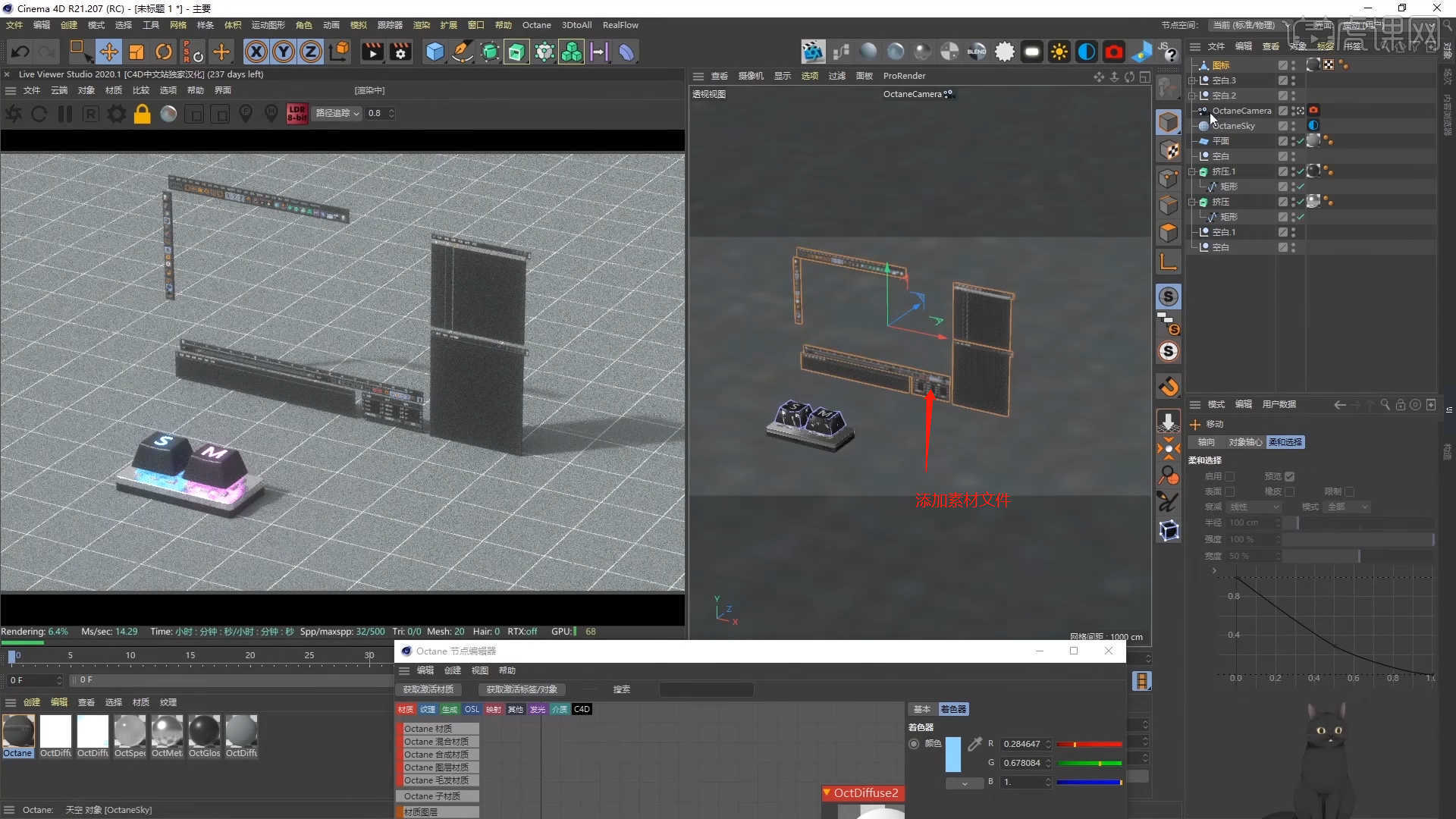Select the Scale tool in the toolbar
Viewport: 1456px width, 819px height.
tap(136, 52)
